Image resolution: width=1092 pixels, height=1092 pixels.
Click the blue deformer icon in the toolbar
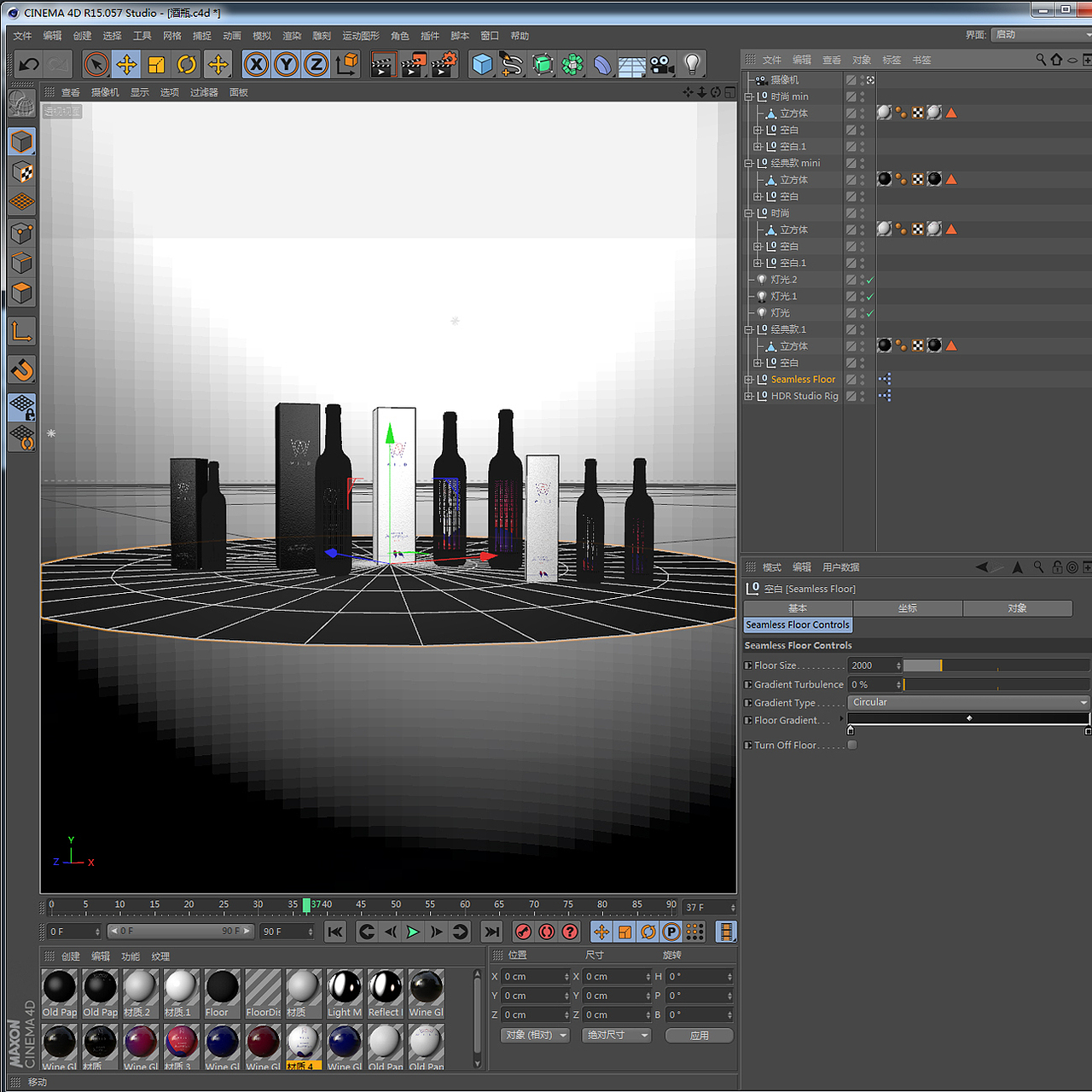[602, 64]
